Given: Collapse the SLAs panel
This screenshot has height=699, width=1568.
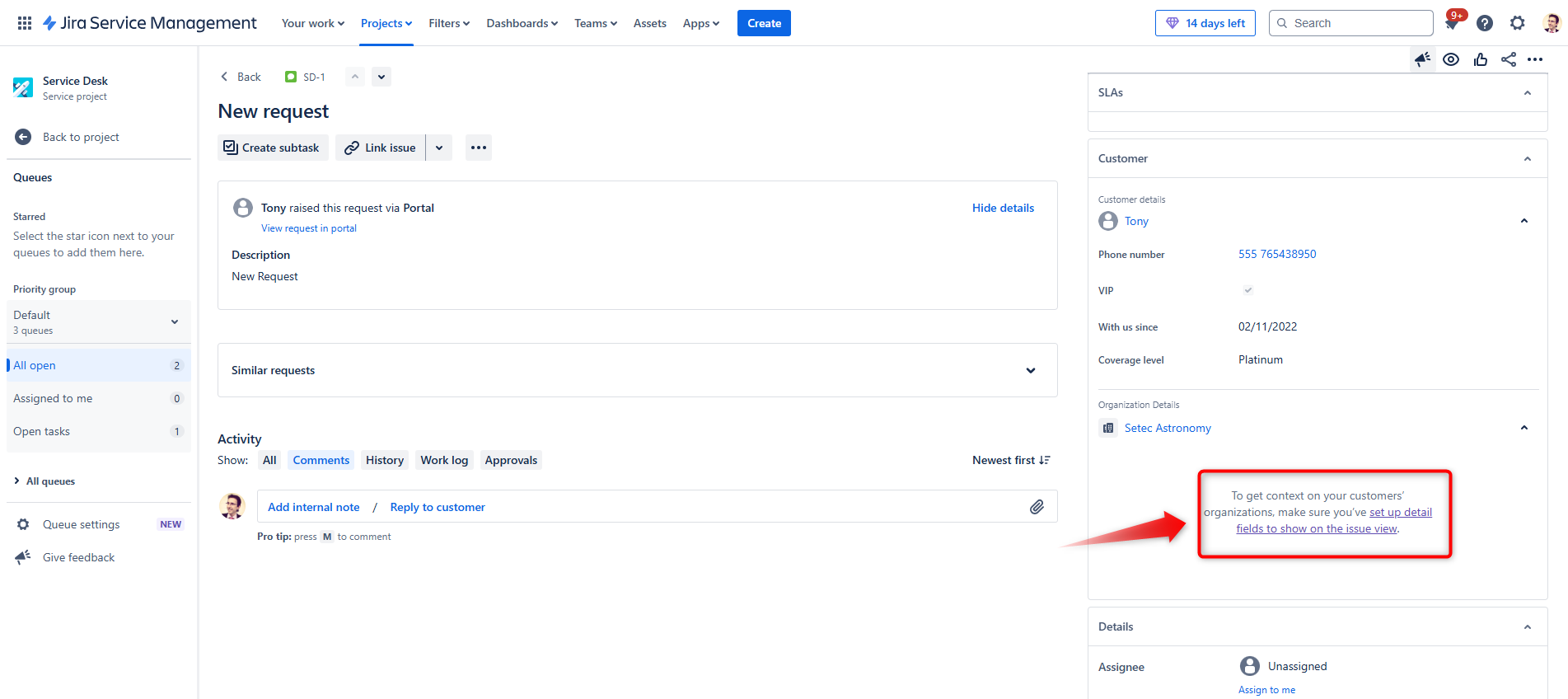Looking at the screenshot, I should coord(1528,92).
